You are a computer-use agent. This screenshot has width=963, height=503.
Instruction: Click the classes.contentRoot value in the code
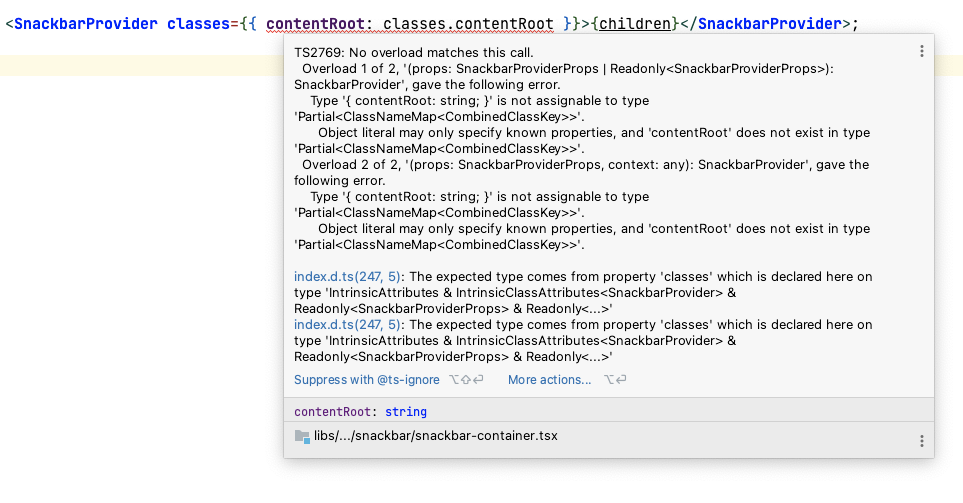coord(468,24)
